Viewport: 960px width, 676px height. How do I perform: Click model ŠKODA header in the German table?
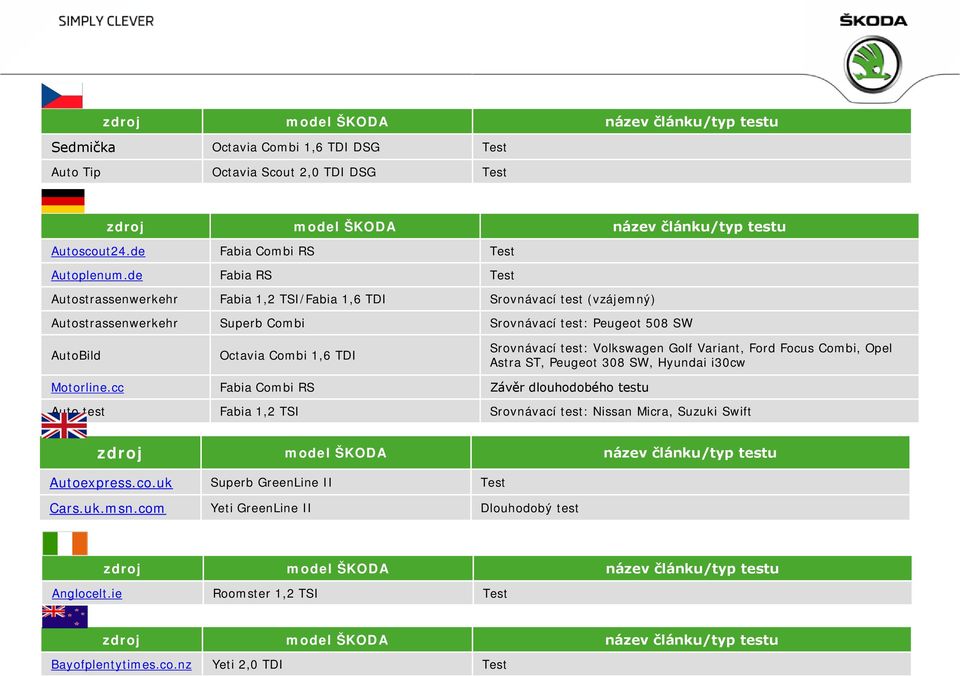345,226
